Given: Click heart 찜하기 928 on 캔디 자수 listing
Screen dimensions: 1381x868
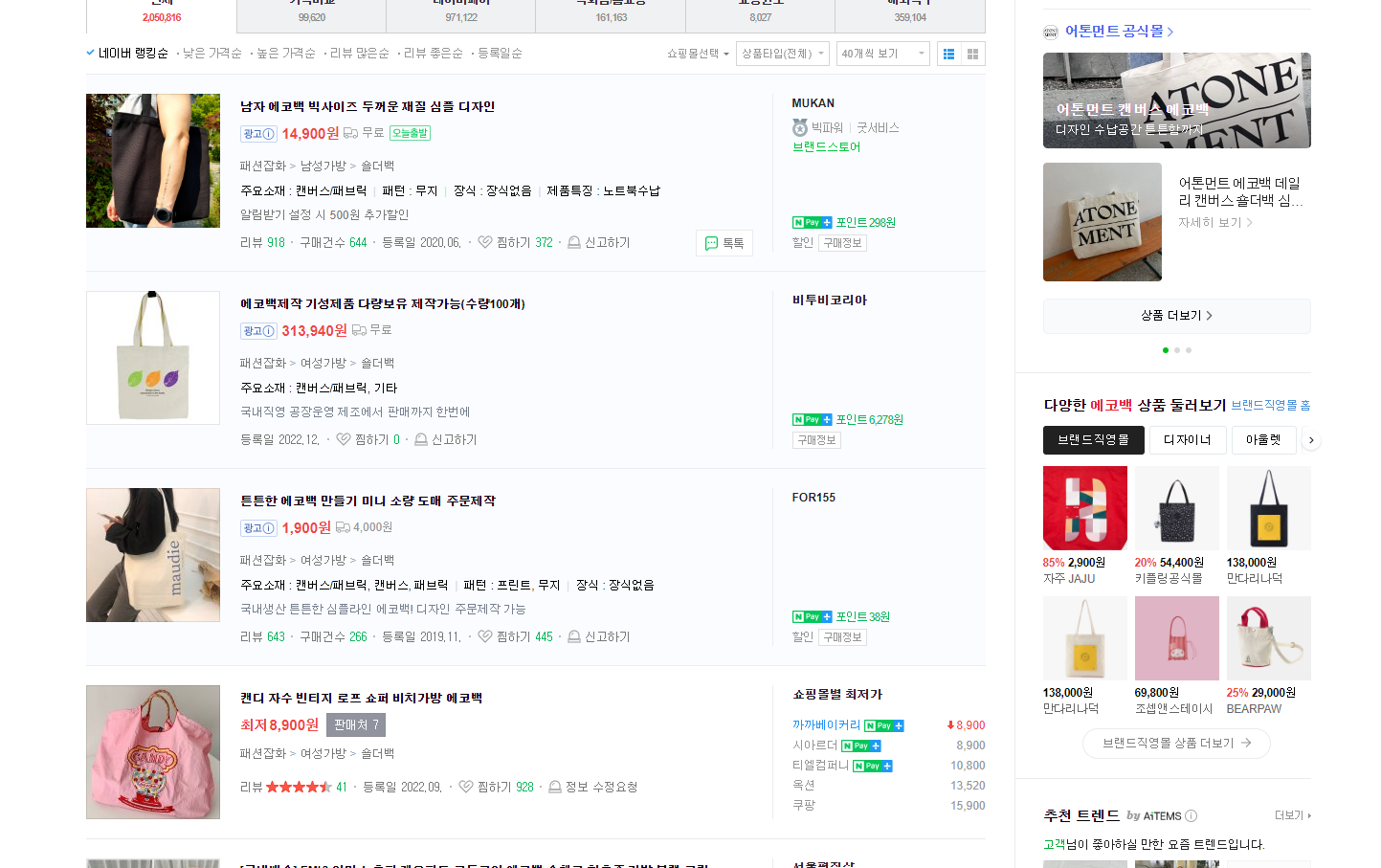Looking at the screenshot, I should 466,788.
